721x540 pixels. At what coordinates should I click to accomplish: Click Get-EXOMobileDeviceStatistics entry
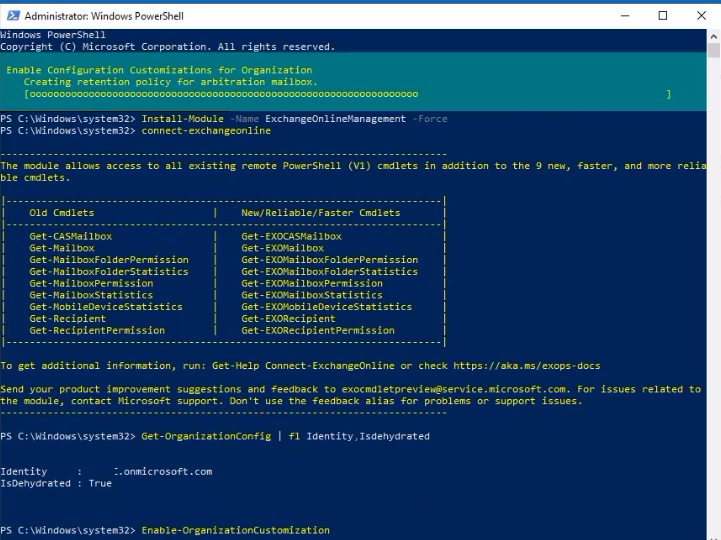click(x=326, y=307)
